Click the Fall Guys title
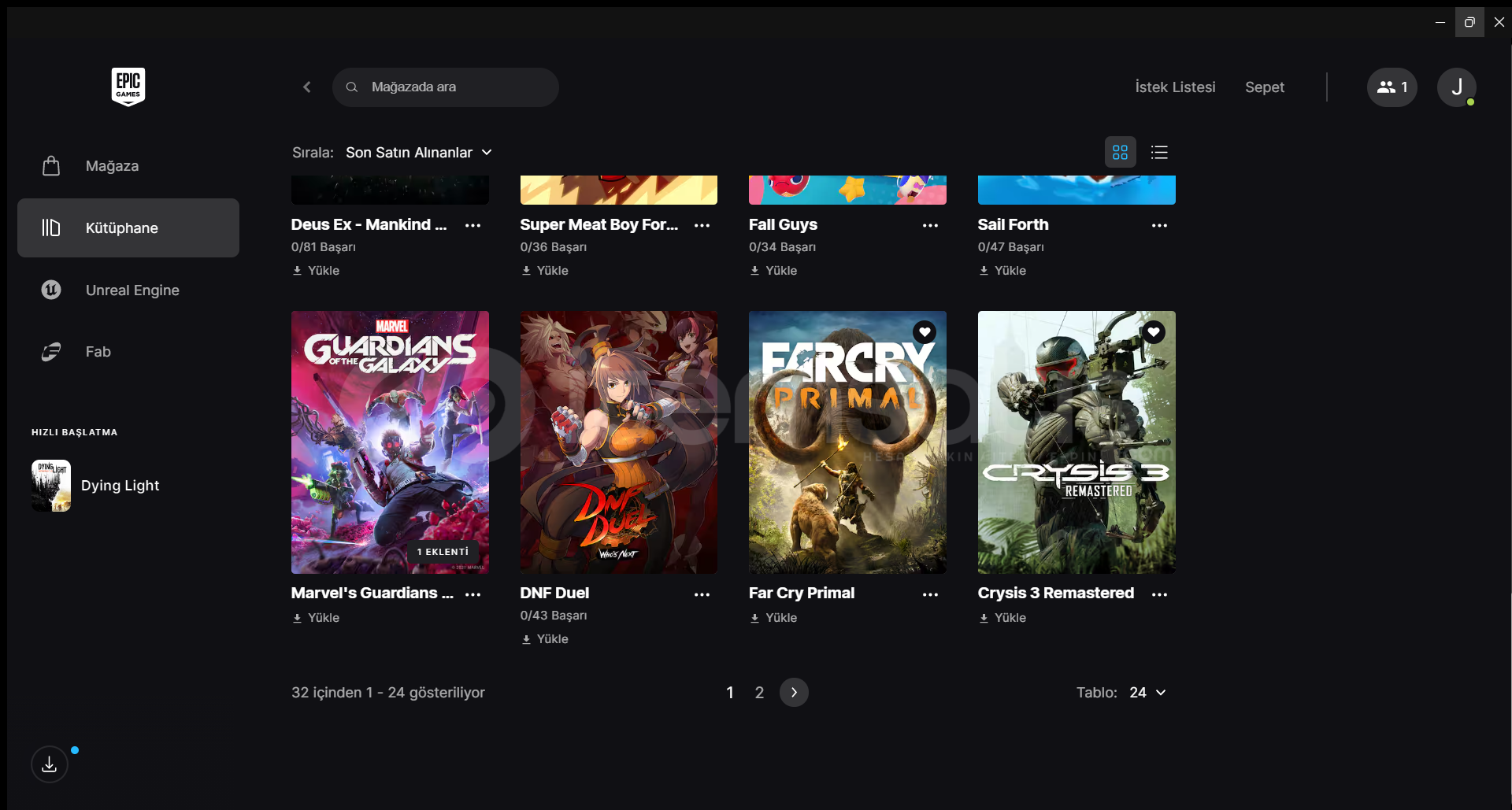The height and width of the screenshot is (810, 1512). [783, 224]
